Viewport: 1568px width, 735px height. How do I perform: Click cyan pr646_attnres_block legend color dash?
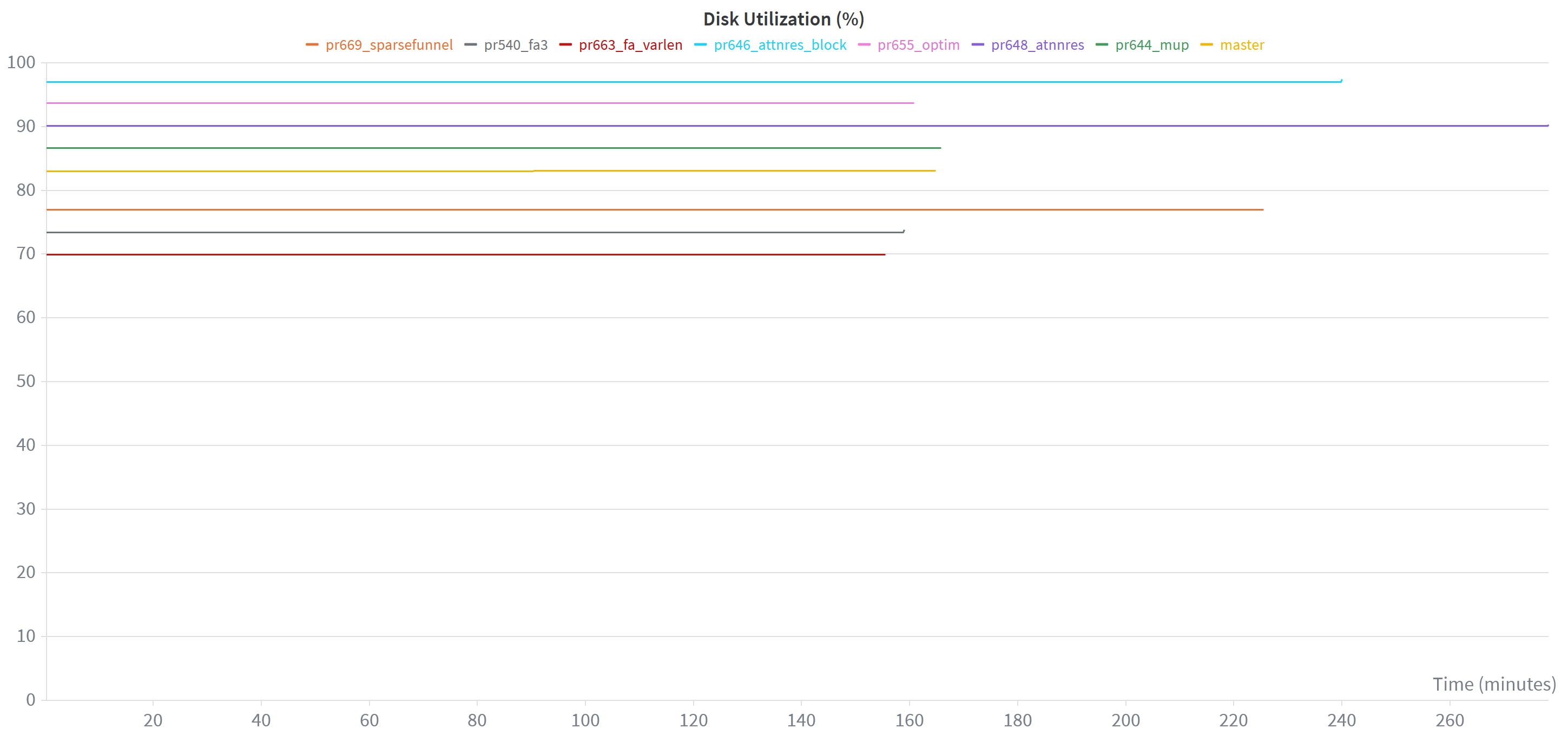click(x=700, y=45)
